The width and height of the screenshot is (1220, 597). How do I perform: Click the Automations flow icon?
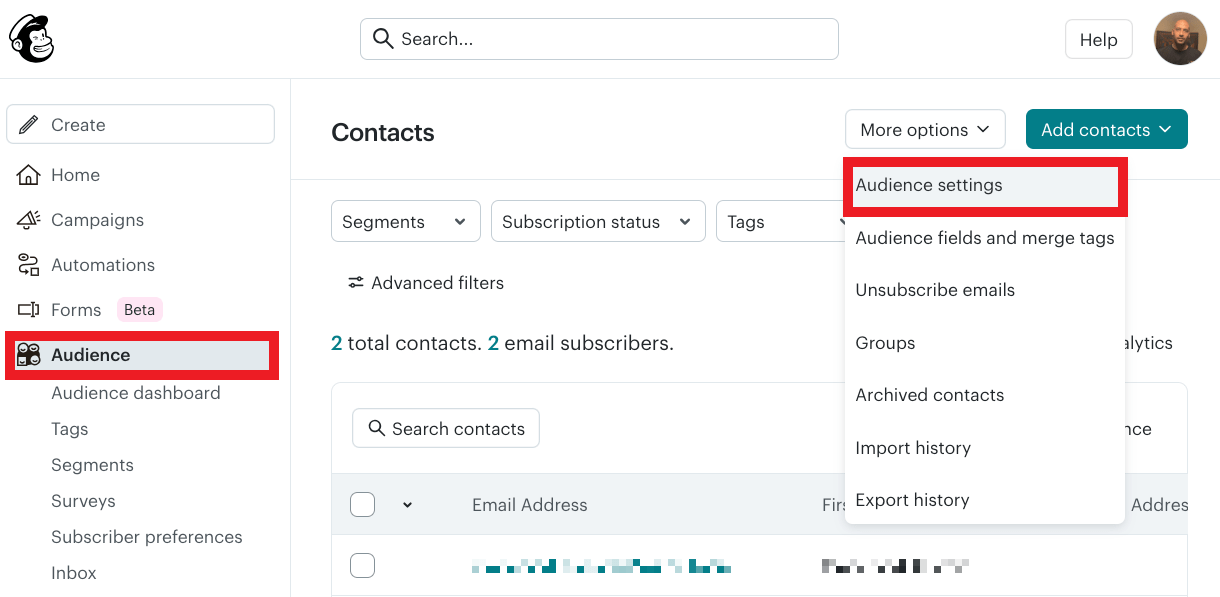tap(28, 265)
